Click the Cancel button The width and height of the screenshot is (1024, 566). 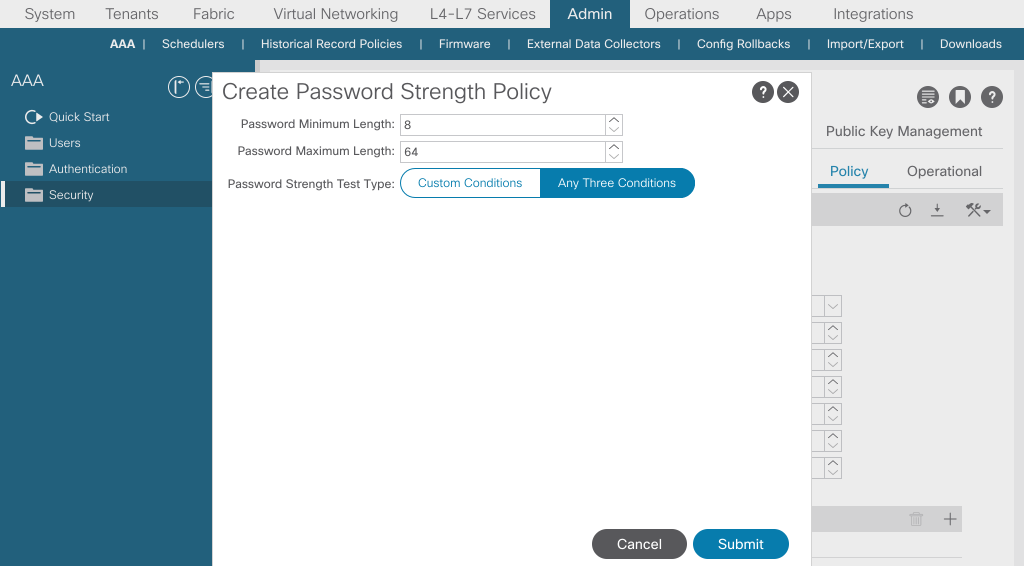(x=639, y=544)
